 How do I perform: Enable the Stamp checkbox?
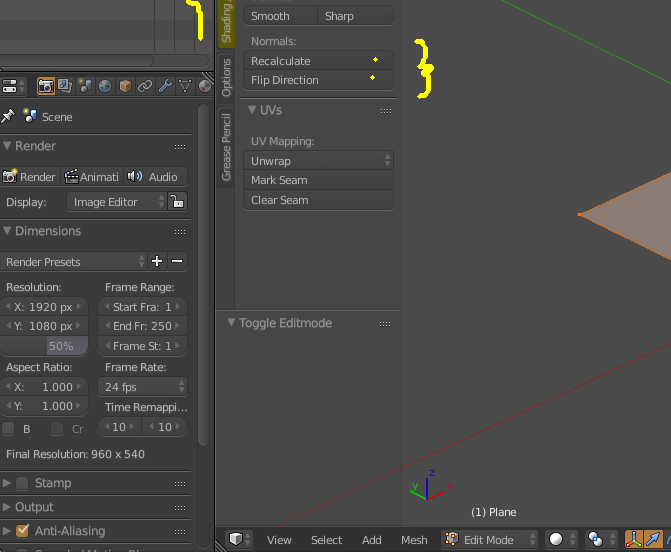pos(22,483)
